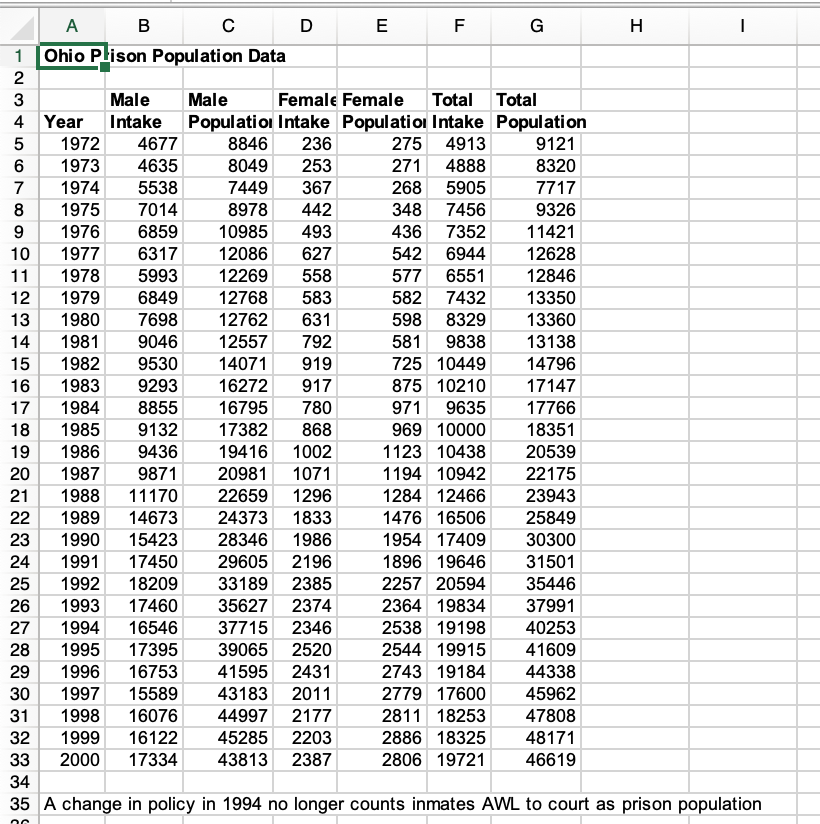
Task: Click female intake value 1002
Action: click(x=305, y=452)
